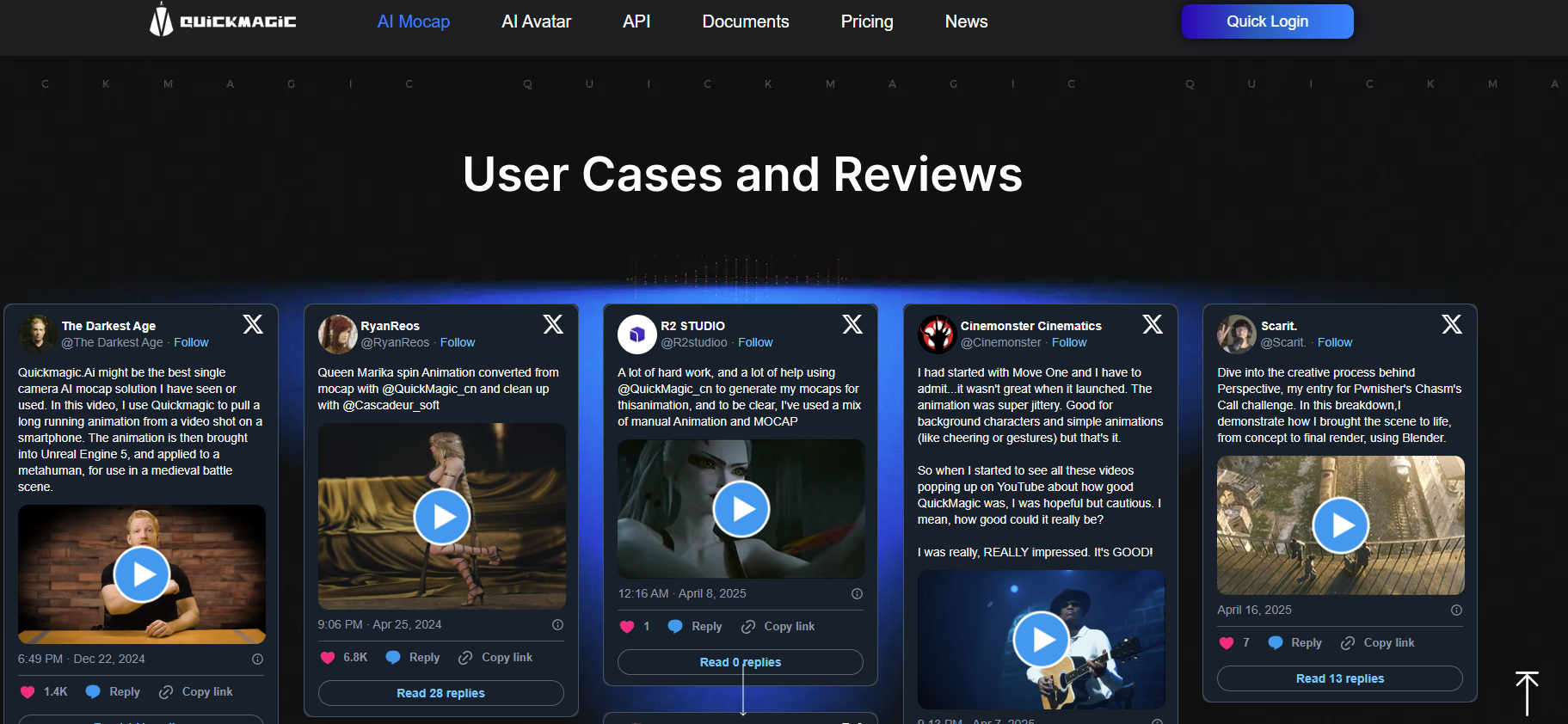
Task: Open Read 28 replies on RyanReos post
Action: click(441, 693)
